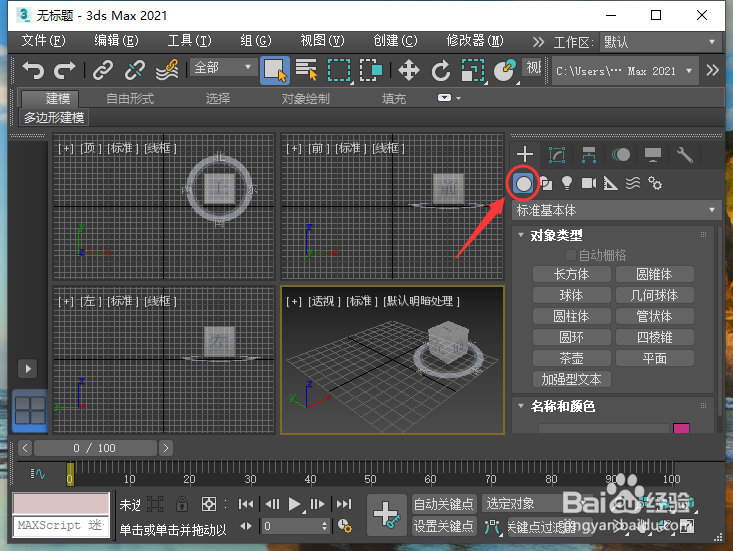Choose Rectangular Selection Region tool
The image size is (733, 551).
click(339, 70)
